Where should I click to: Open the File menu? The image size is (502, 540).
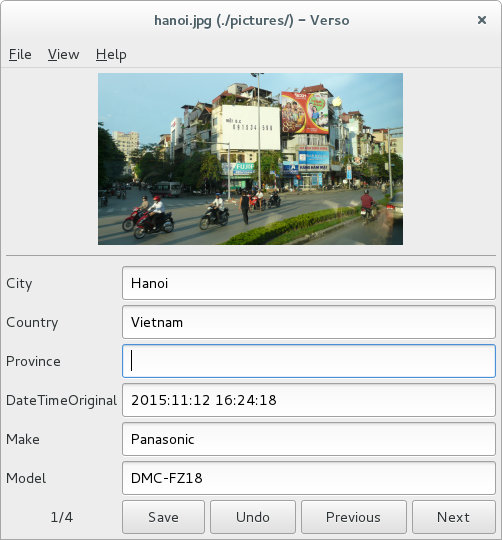(x=20, y=54)
